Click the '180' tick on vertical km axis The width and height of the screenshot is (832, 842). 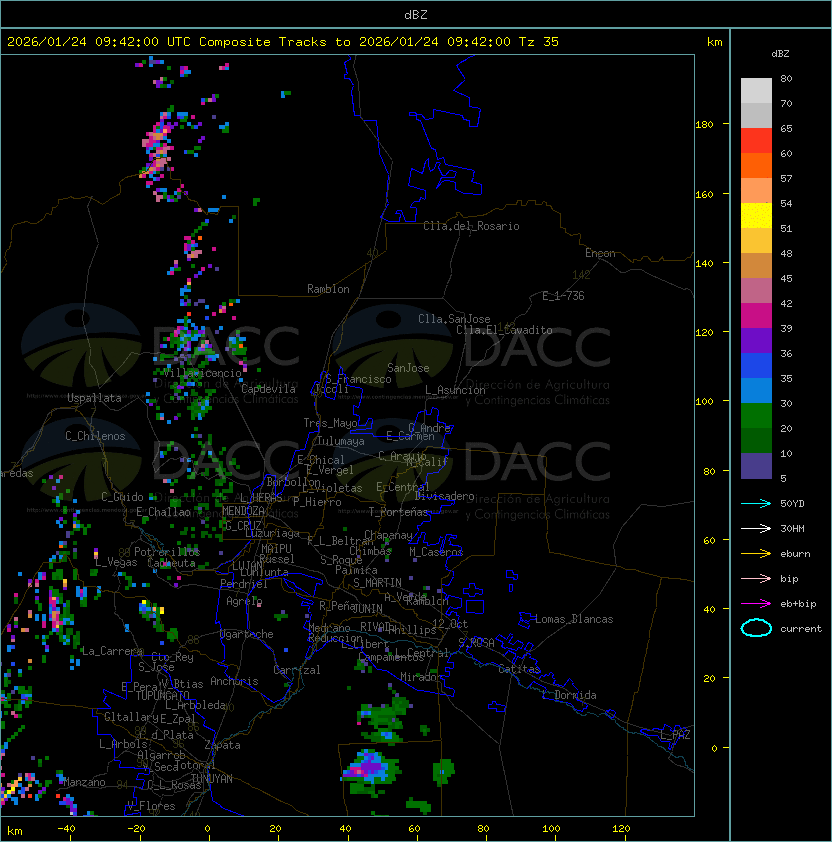tap(704, 125)
